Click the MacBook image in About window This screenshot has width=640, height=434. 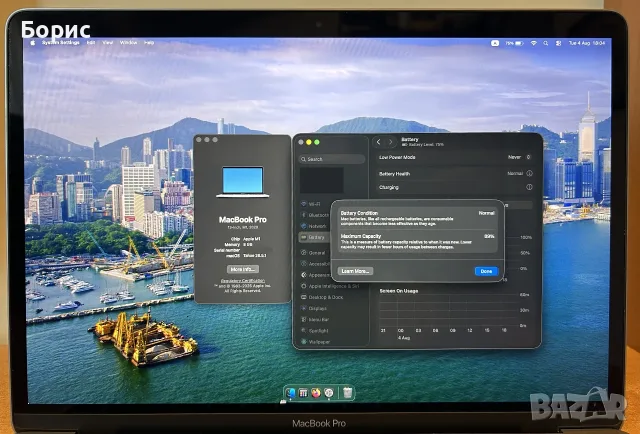[242, 182]
